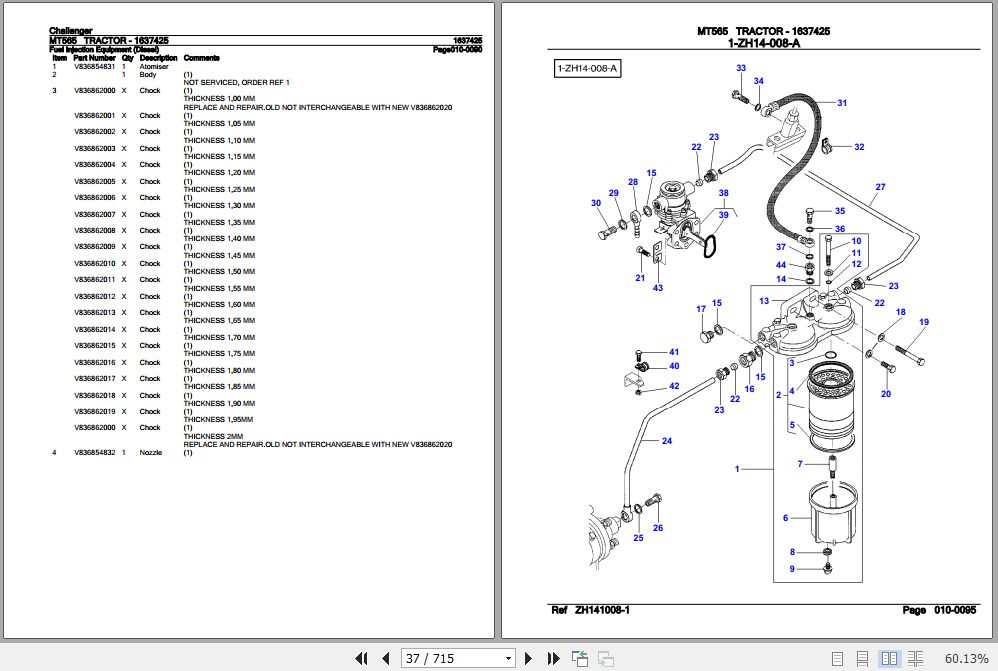Click the 1-ZH14-008-A callout label
The width and height of the screenshot is (998, 671).
click(x=588, y=68)
